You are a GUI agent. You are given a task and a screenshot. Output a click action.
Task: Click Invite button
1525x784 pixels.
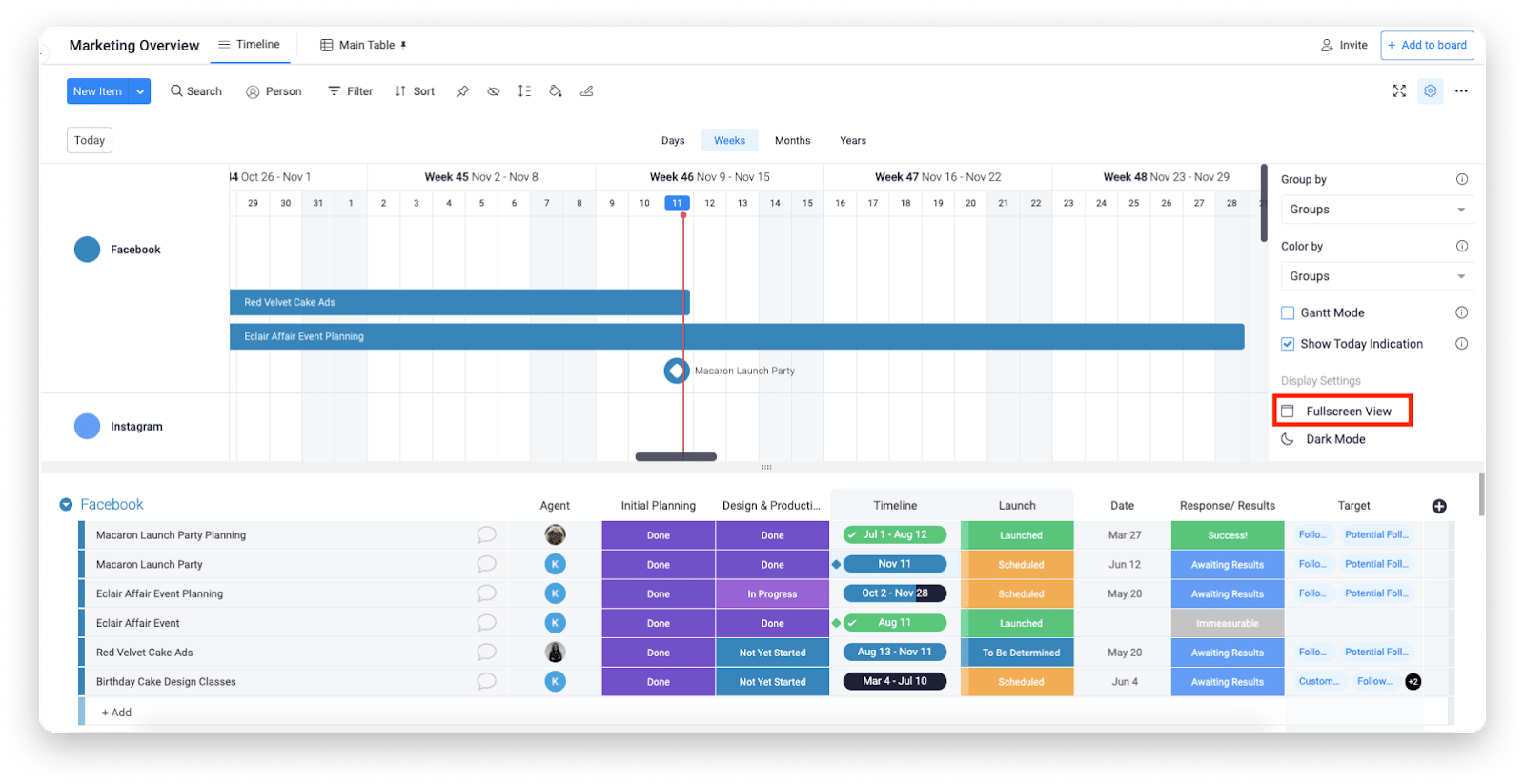click(x=1344, y=45)
